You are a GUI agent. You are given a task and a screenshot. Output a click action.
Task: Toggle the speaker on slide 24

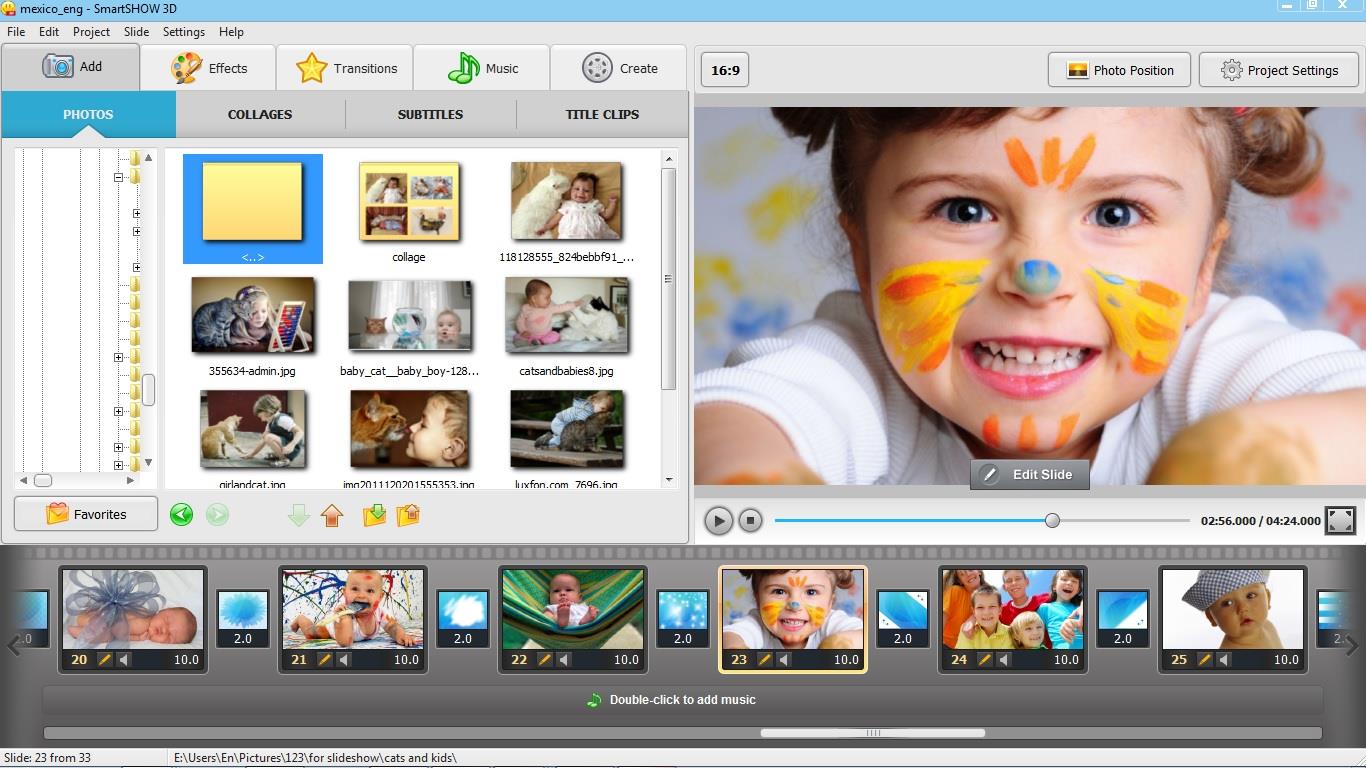coord(1005,660)
